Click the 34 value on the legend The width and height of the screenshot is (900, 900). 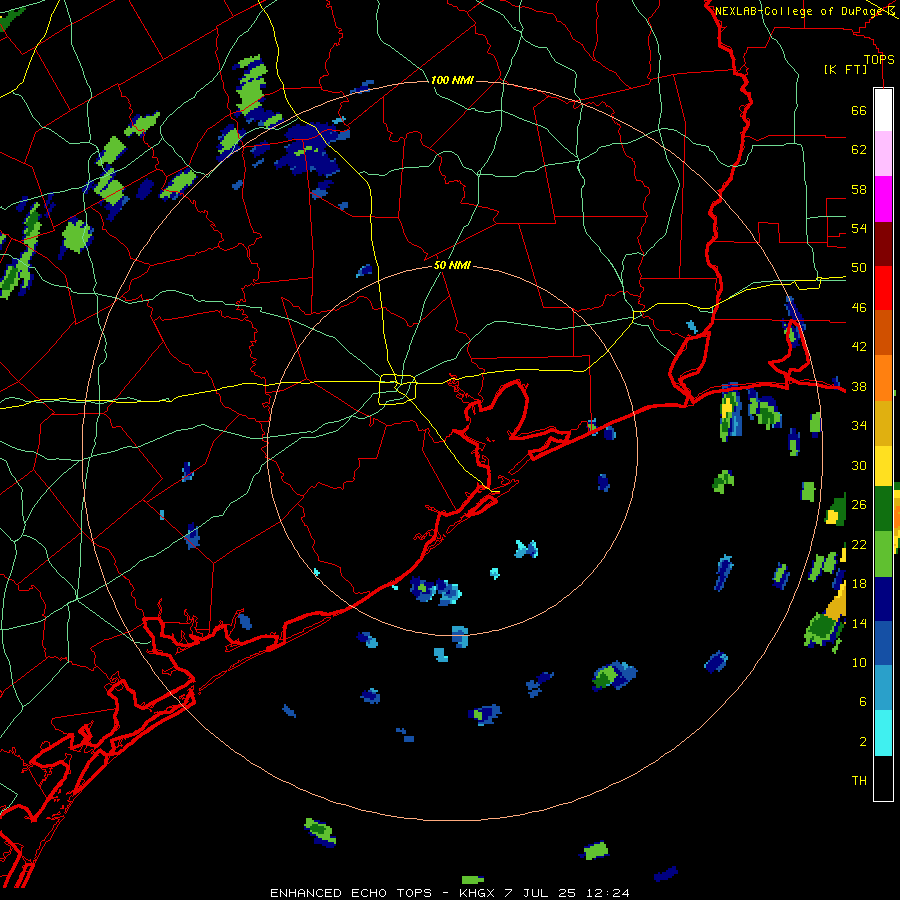(x=859, y=426)
